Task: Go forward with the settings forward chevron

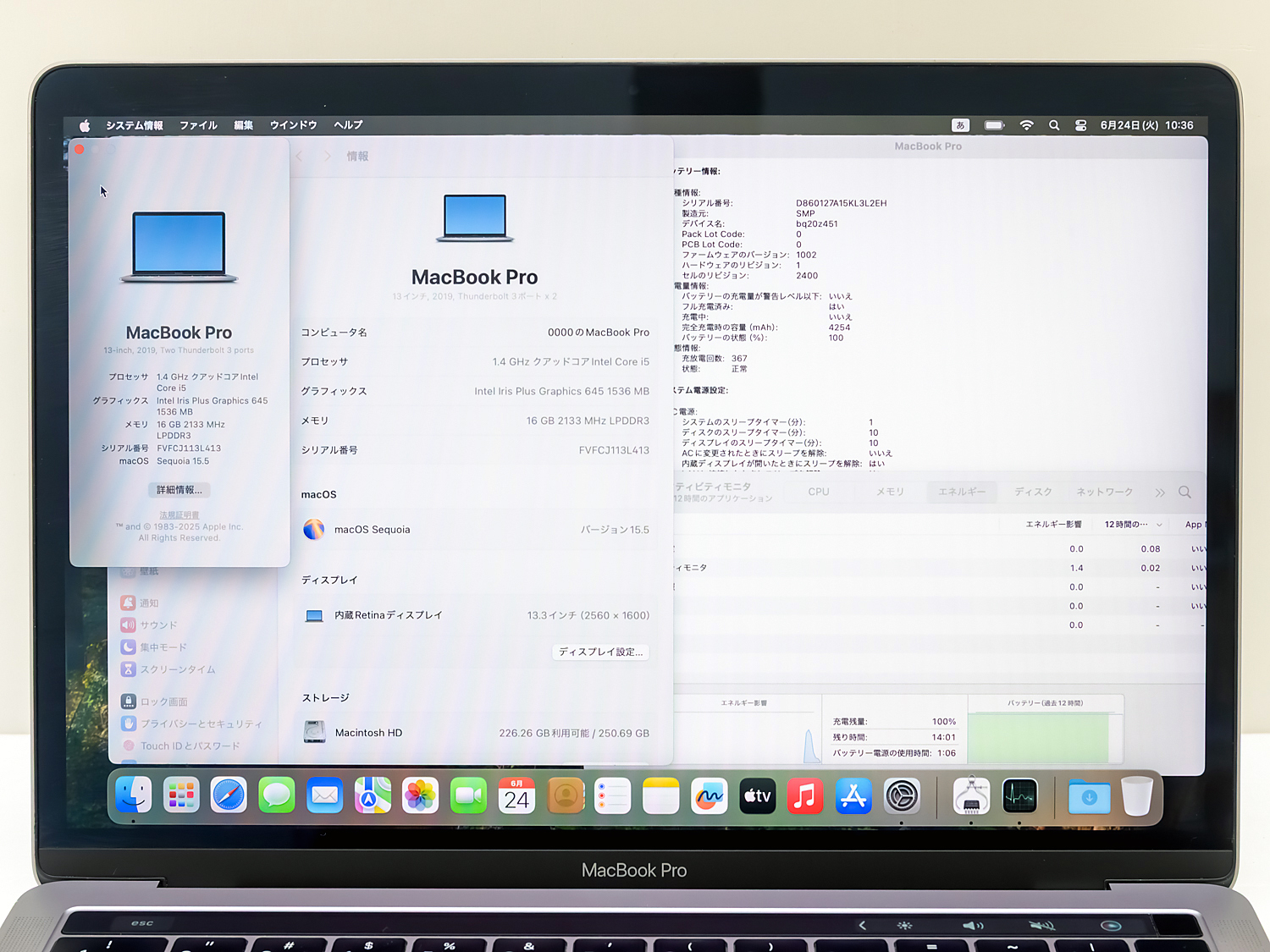Action: point(328,157)
